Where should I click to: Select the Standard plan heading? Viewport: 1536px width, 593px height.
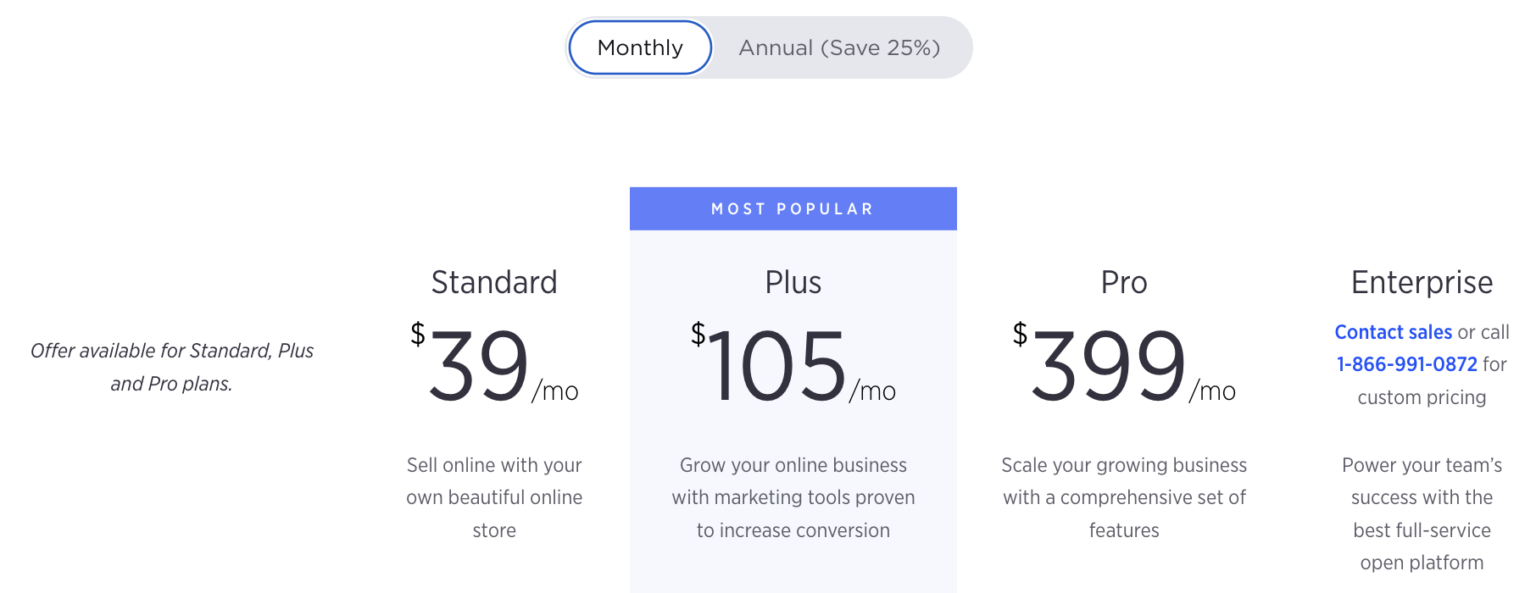494,282
